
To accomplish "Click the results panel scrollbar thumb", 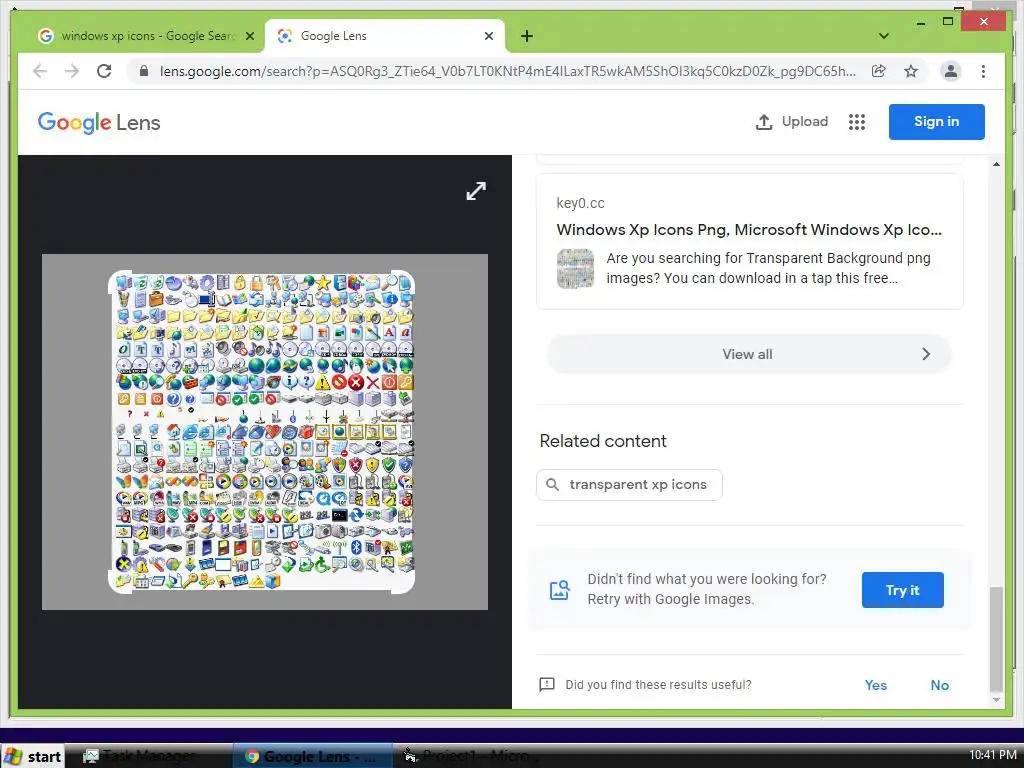I will (x=996, y=639).
